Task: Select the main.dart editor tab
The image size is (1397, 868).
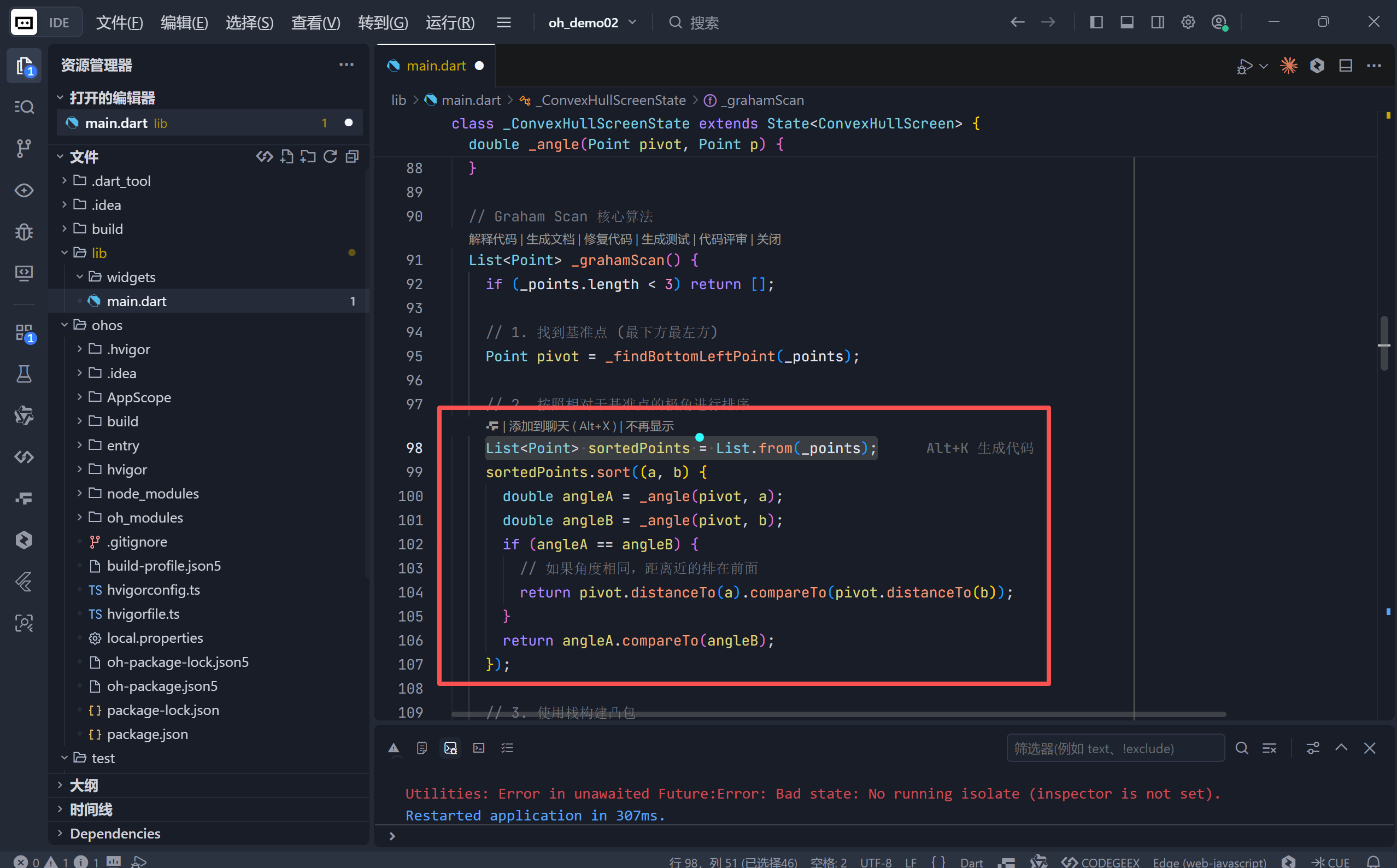Action: tap(435, 66)
